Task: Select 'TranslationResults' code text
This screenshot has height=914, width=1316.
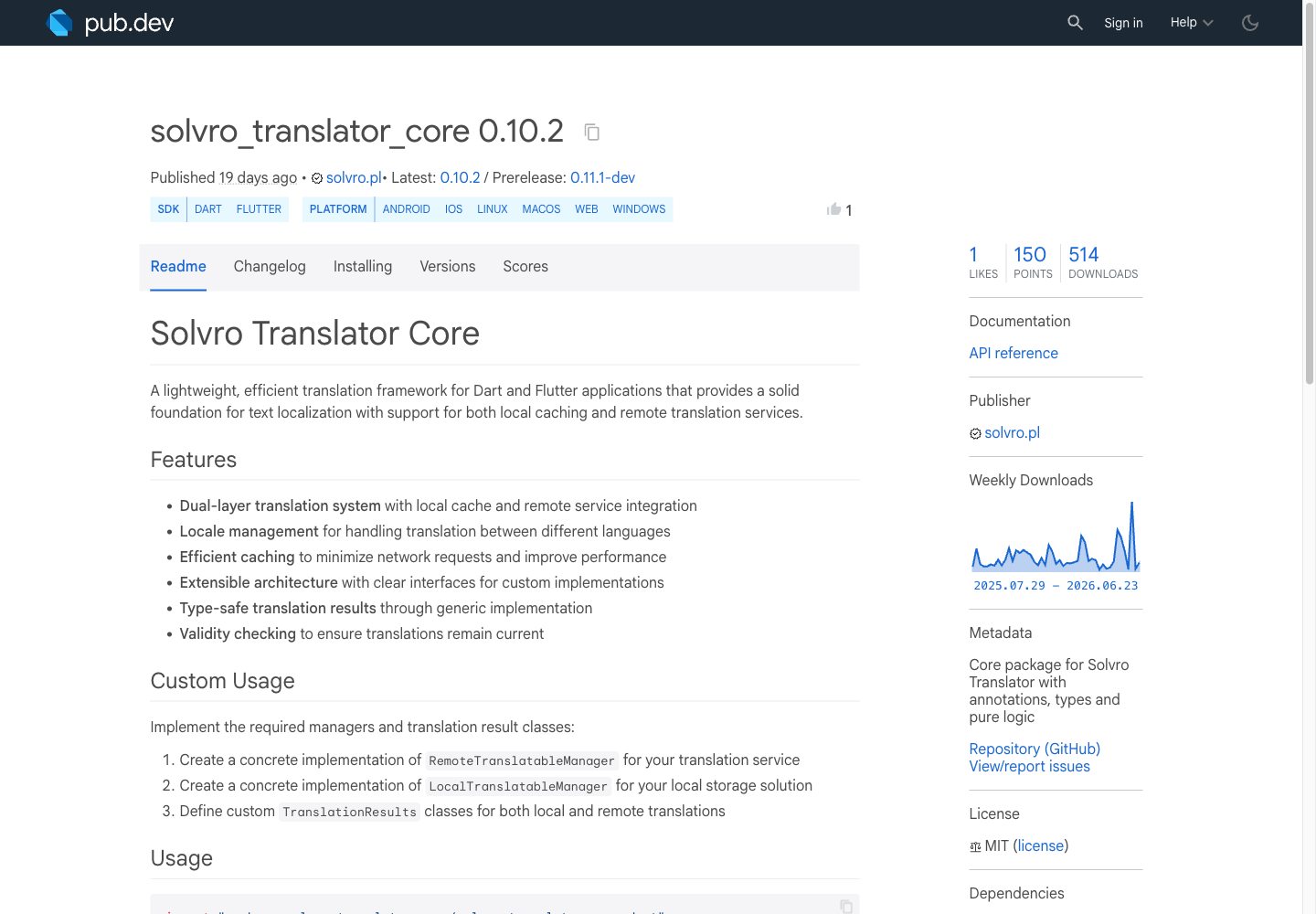Action: 349,812
